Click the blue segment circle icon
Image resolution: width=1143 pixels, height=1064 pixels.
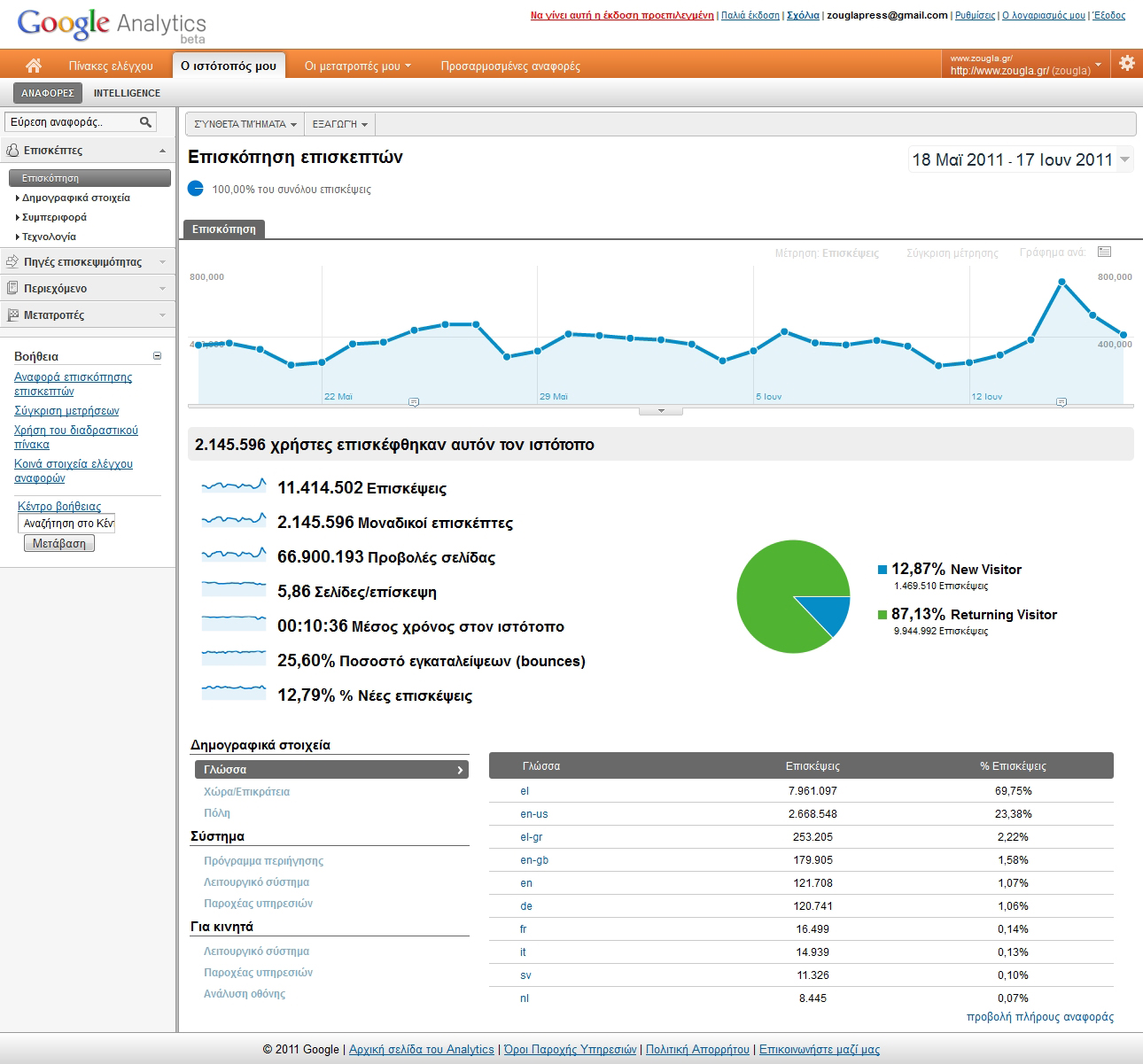196,189
